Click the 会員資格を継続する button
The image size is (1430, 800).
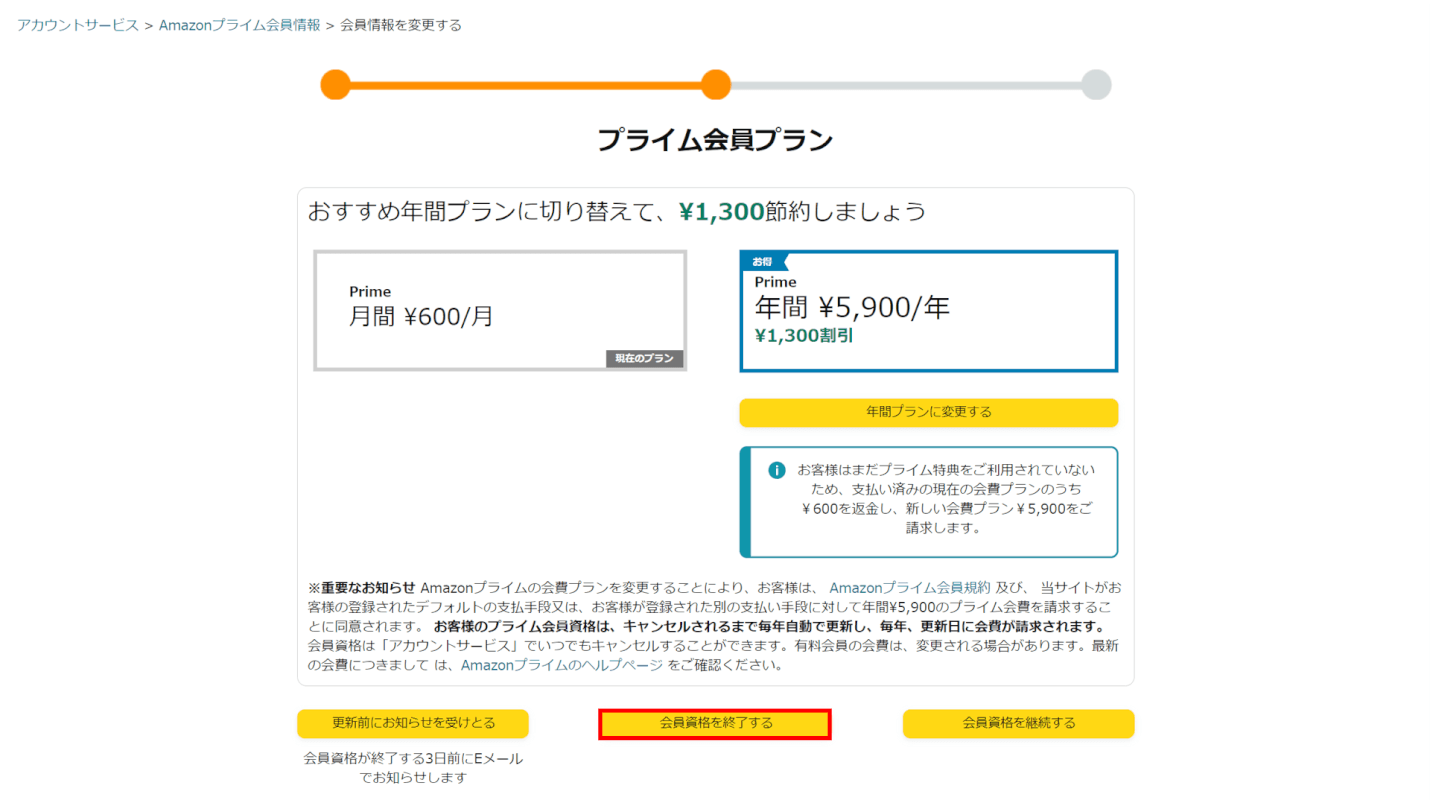click(x=1018, y=723)
